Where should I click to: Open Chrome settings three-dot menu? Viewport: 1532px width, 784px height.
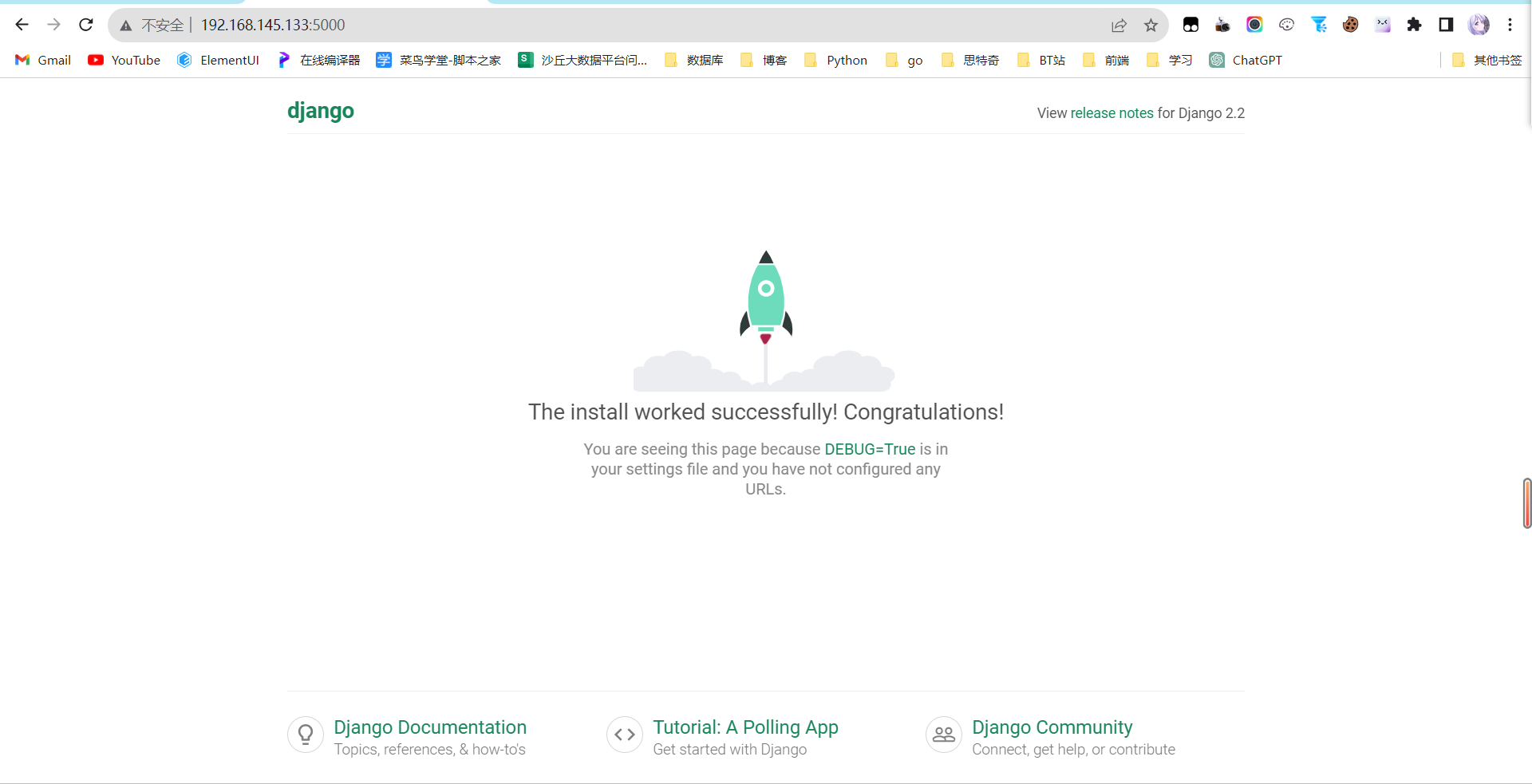coord(1510,25)
